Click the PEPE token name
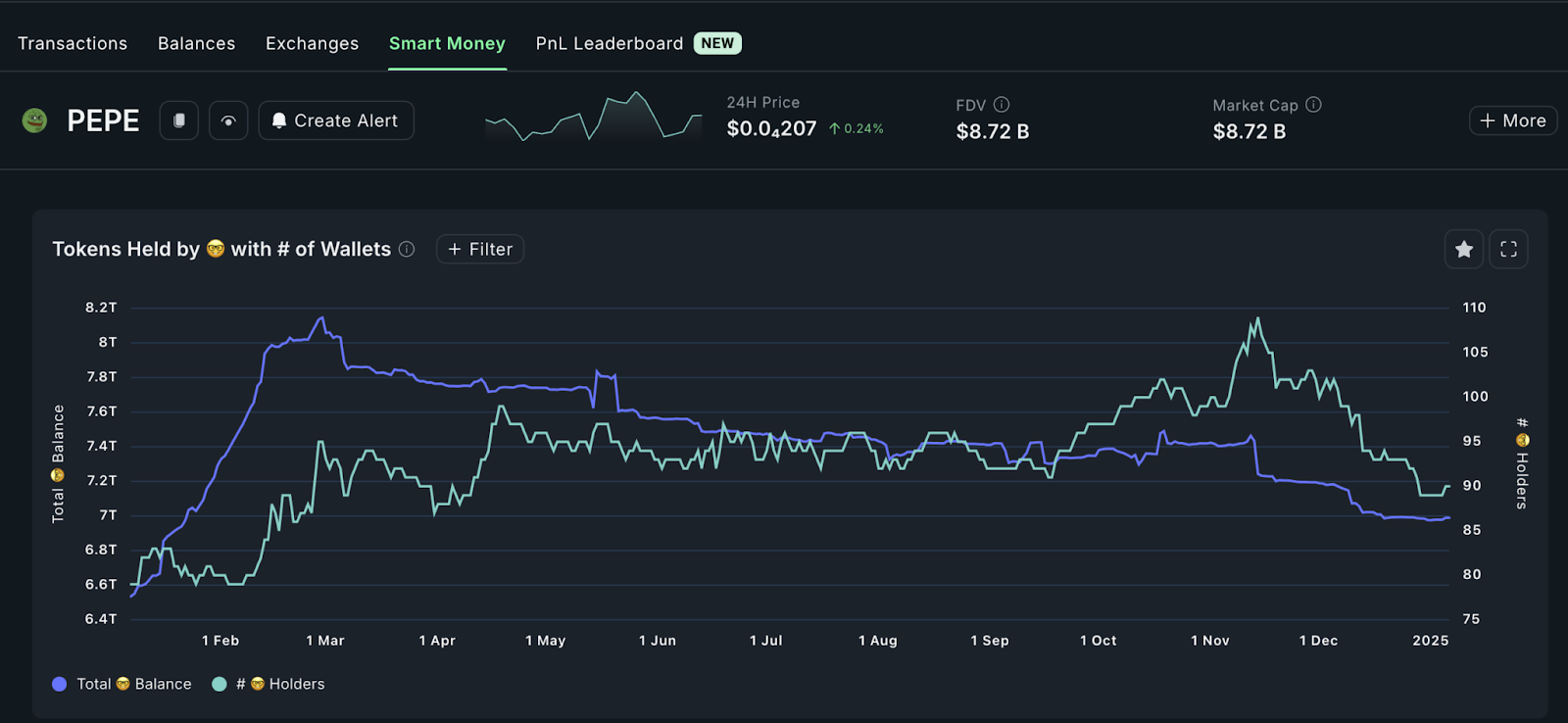1568x723 pixels. tap(103, 120)
